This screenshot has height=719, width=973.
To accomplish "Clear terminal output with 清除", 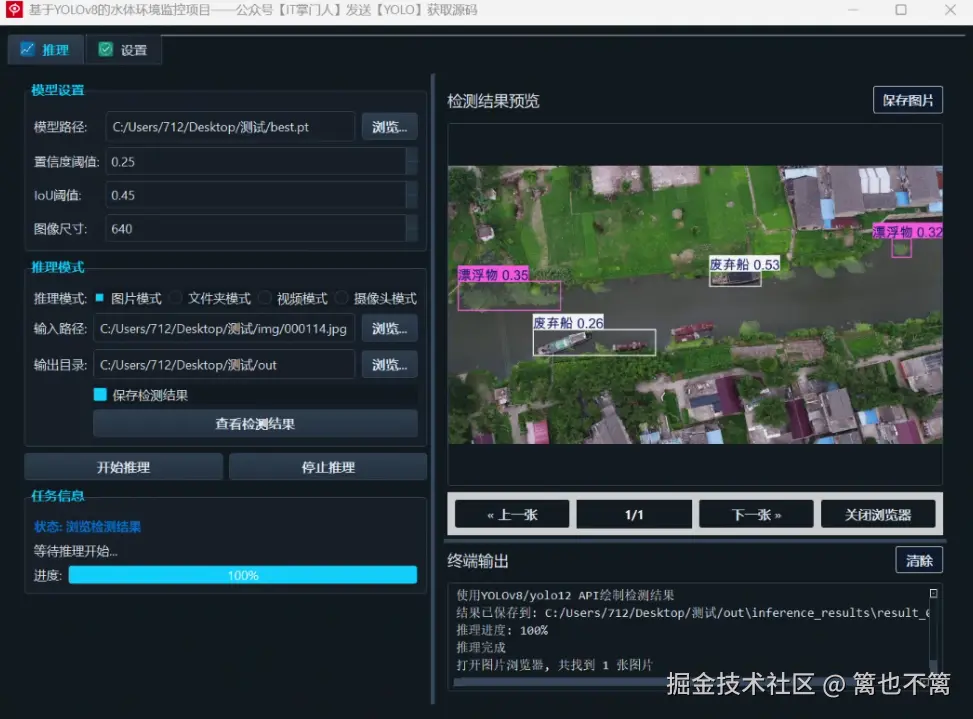I will (x=919, y=560).
